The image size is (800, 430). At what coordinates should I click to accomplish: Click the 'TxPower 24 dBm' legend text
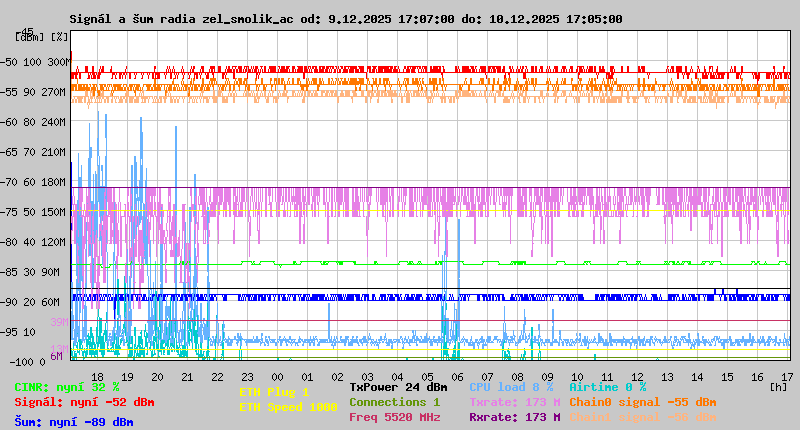[398, 387]
